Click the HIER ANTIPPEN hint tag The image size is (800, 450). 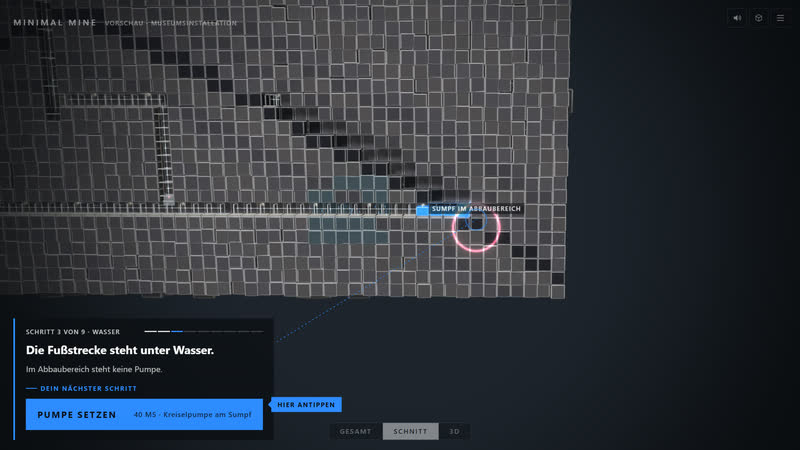coord(306,405)
